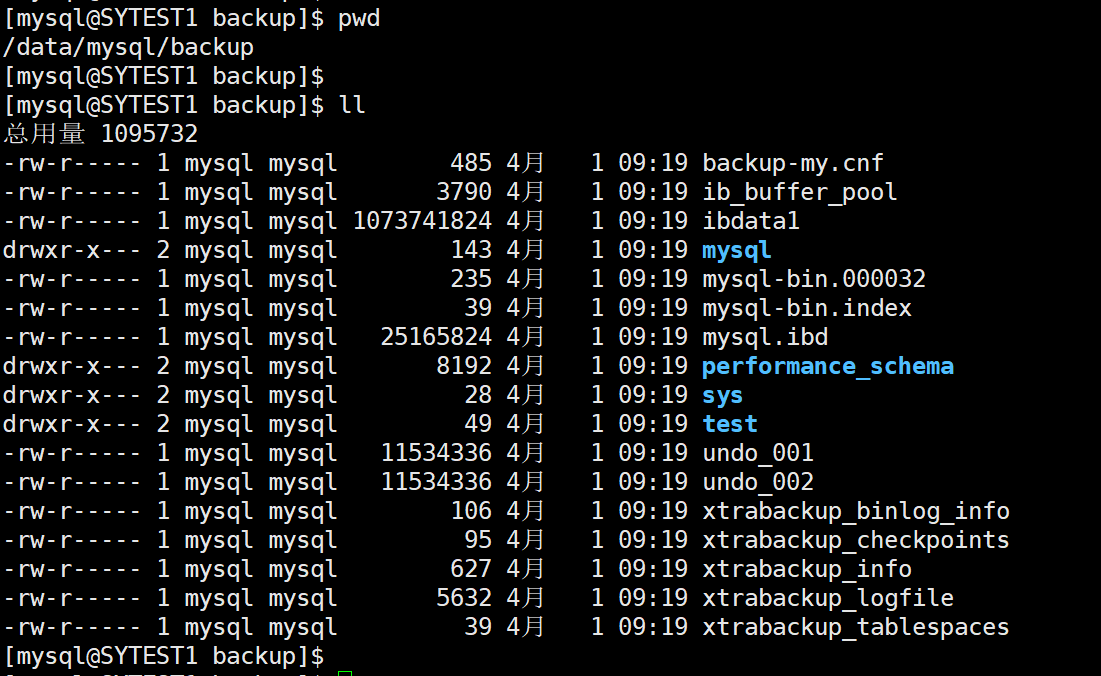The image size is (1101, 676).
Task: Click the xtrabackup_logfile size 5632
Action: click(x=464, y=597)
